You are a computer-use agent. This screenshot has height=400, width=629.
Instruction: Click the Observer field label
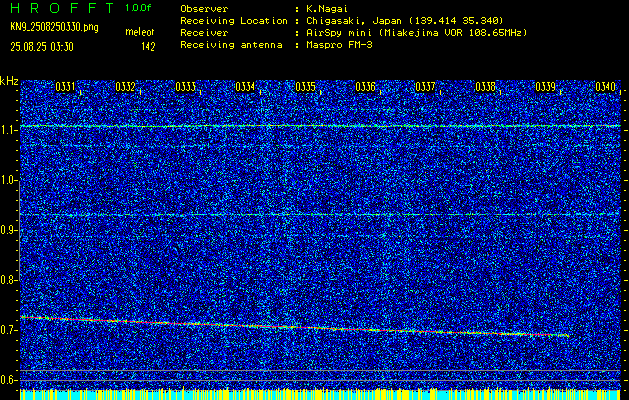coord(204,9)
